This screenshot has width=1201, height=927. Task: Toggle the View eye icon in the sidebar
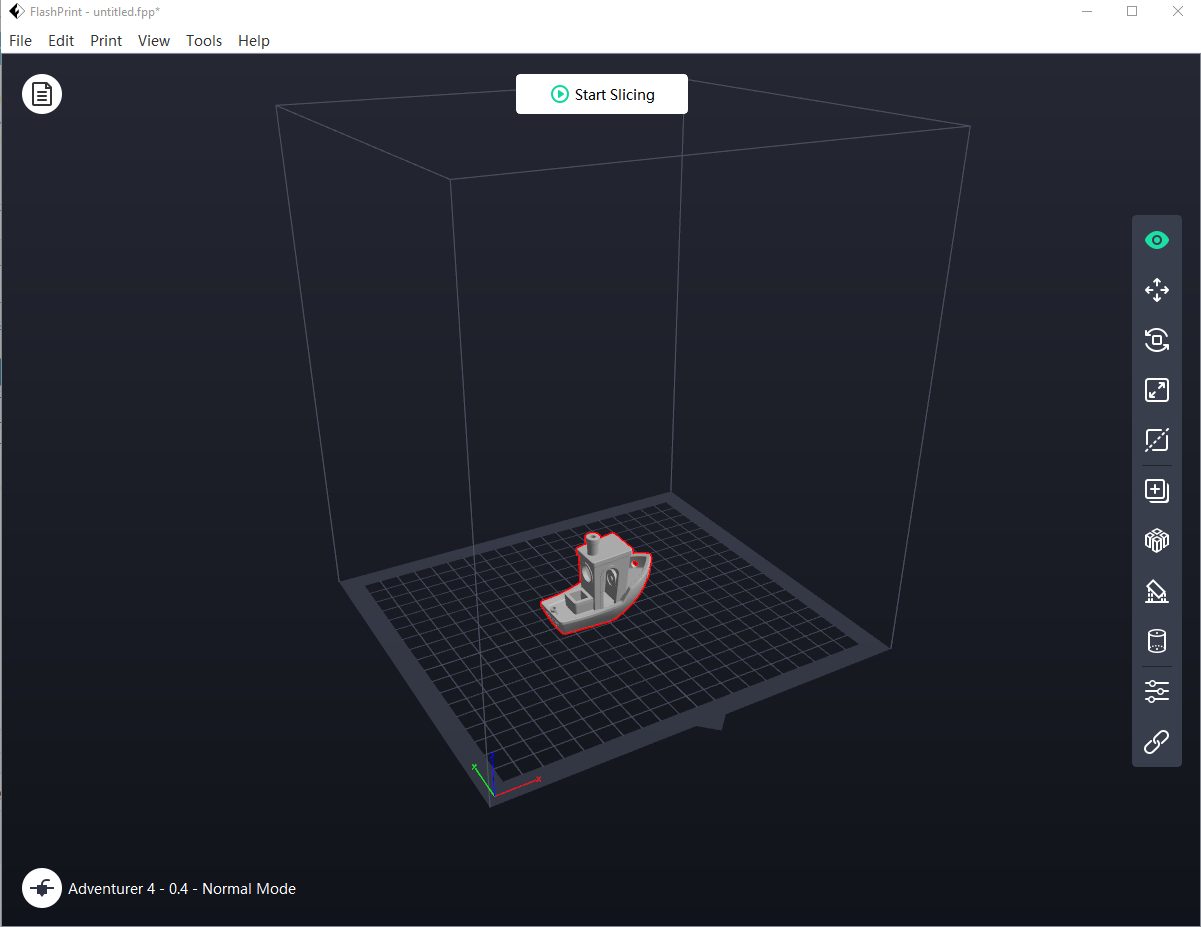point(1157,240)
